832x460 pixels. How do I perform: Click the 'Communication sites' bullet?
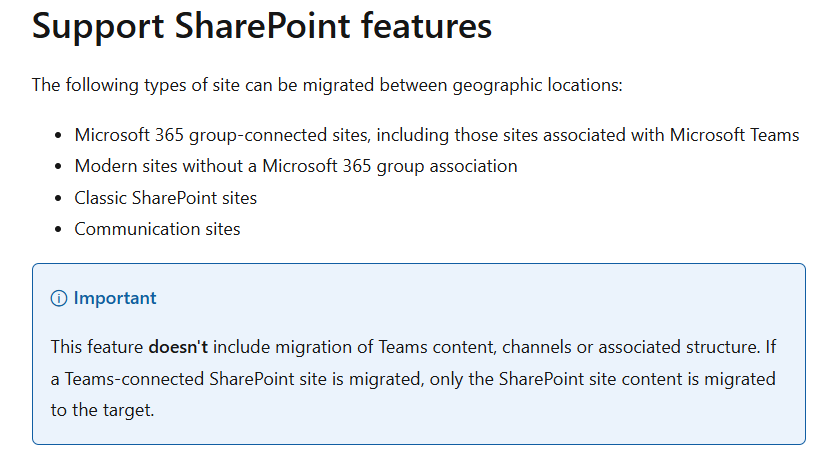[158, 229]
